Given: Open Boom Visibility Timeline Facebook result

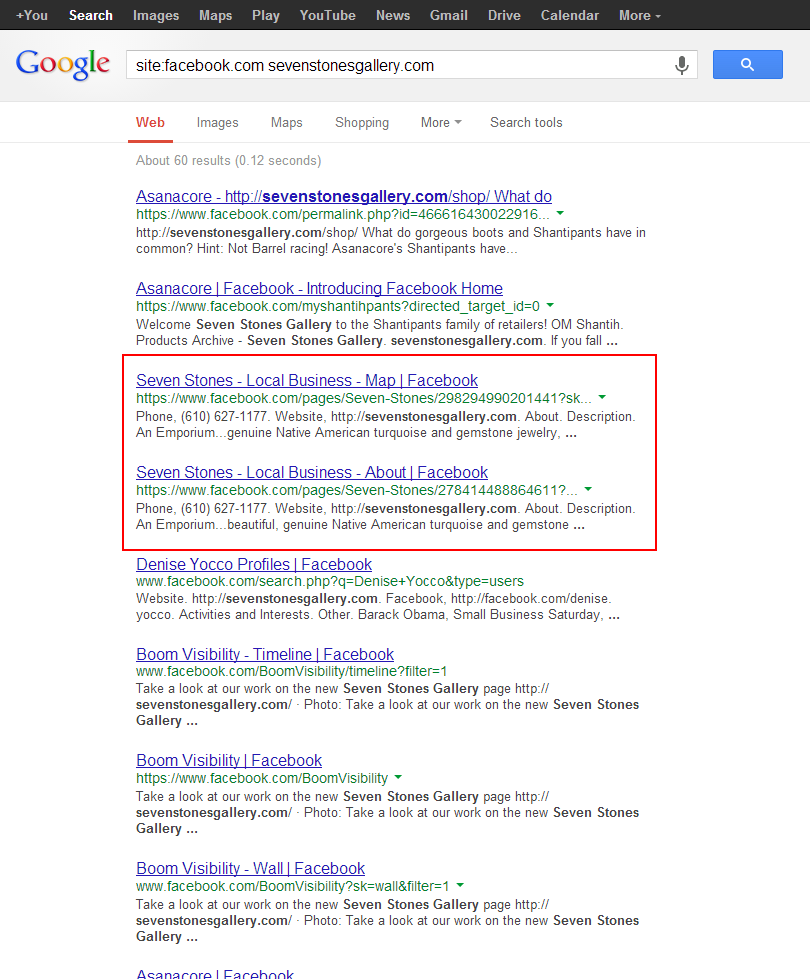Looking at the screenshot, I should click(x=265, y=654).
